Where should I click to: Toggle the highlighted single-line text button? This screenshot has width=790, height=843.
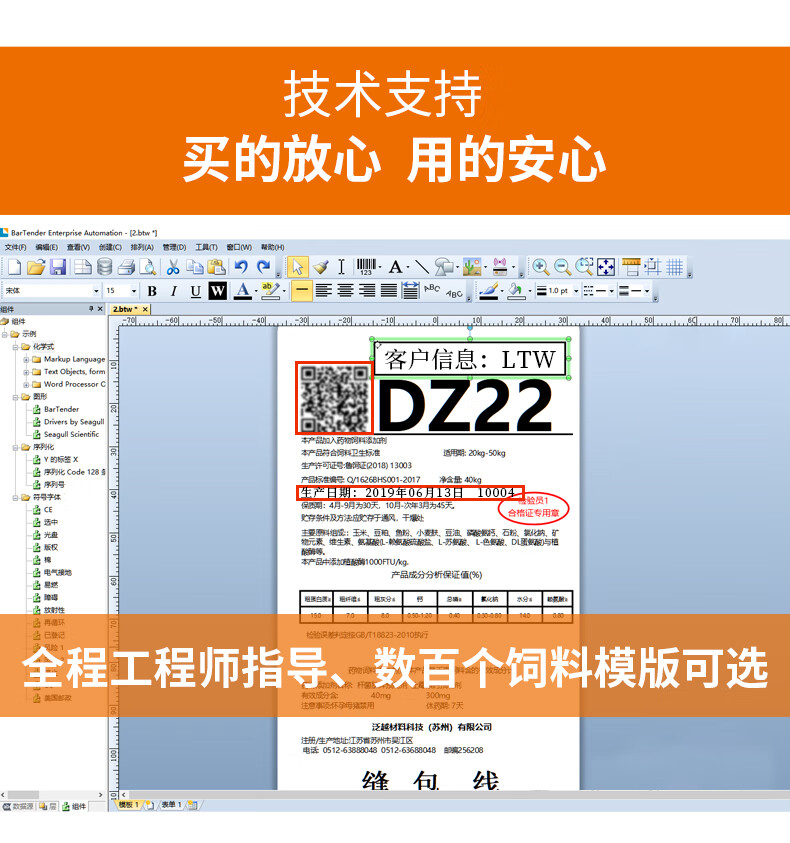[x=302, y=291]
